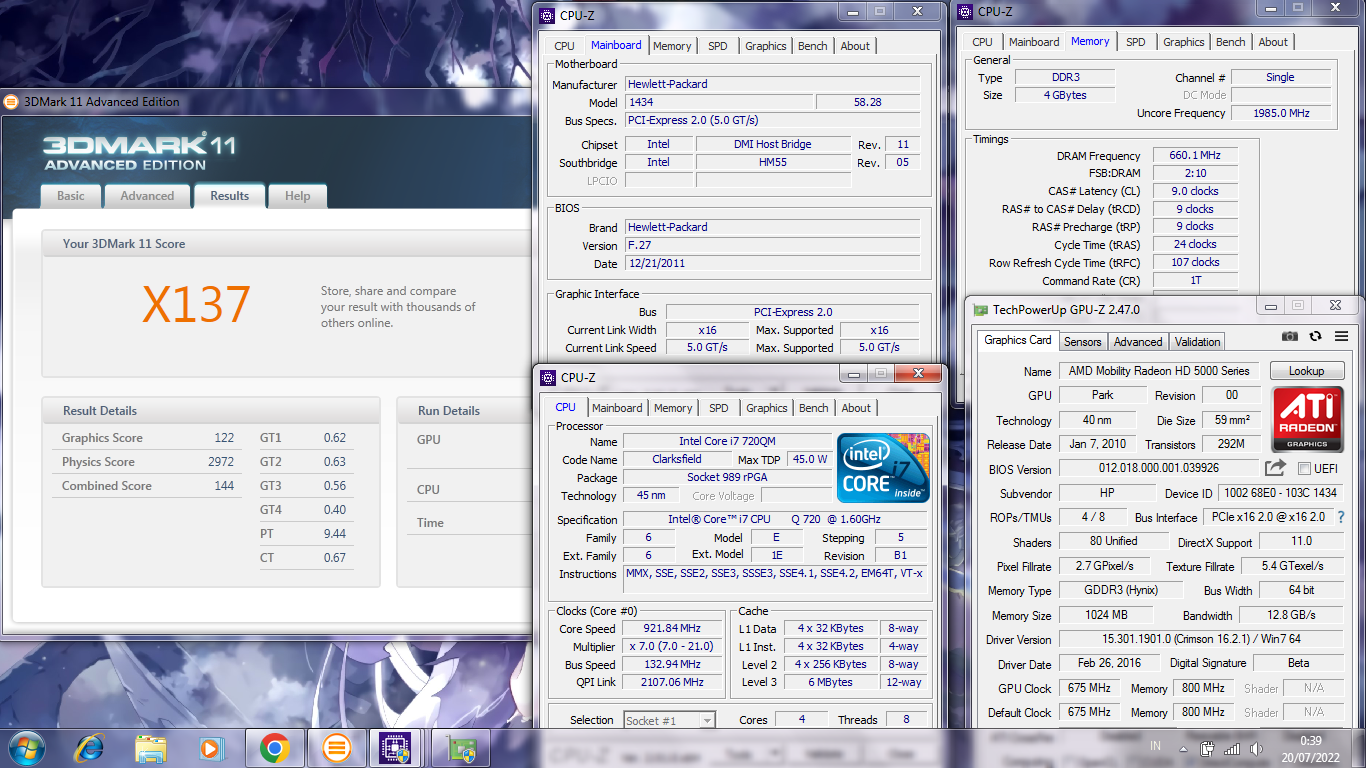The height and width of the screenshot is (768, 1366).
Task: Switch to CPU-Z taskbar button
Action: 398,747
